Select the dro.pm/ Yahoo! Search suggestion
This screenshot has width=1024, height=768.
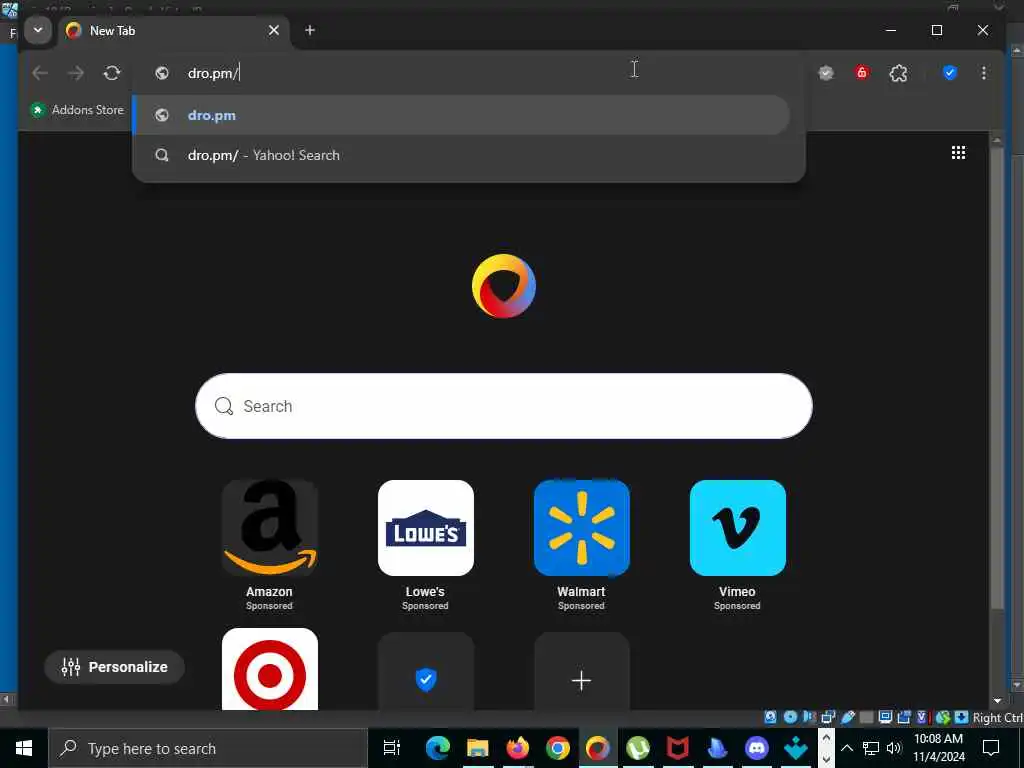pos(461,155)
